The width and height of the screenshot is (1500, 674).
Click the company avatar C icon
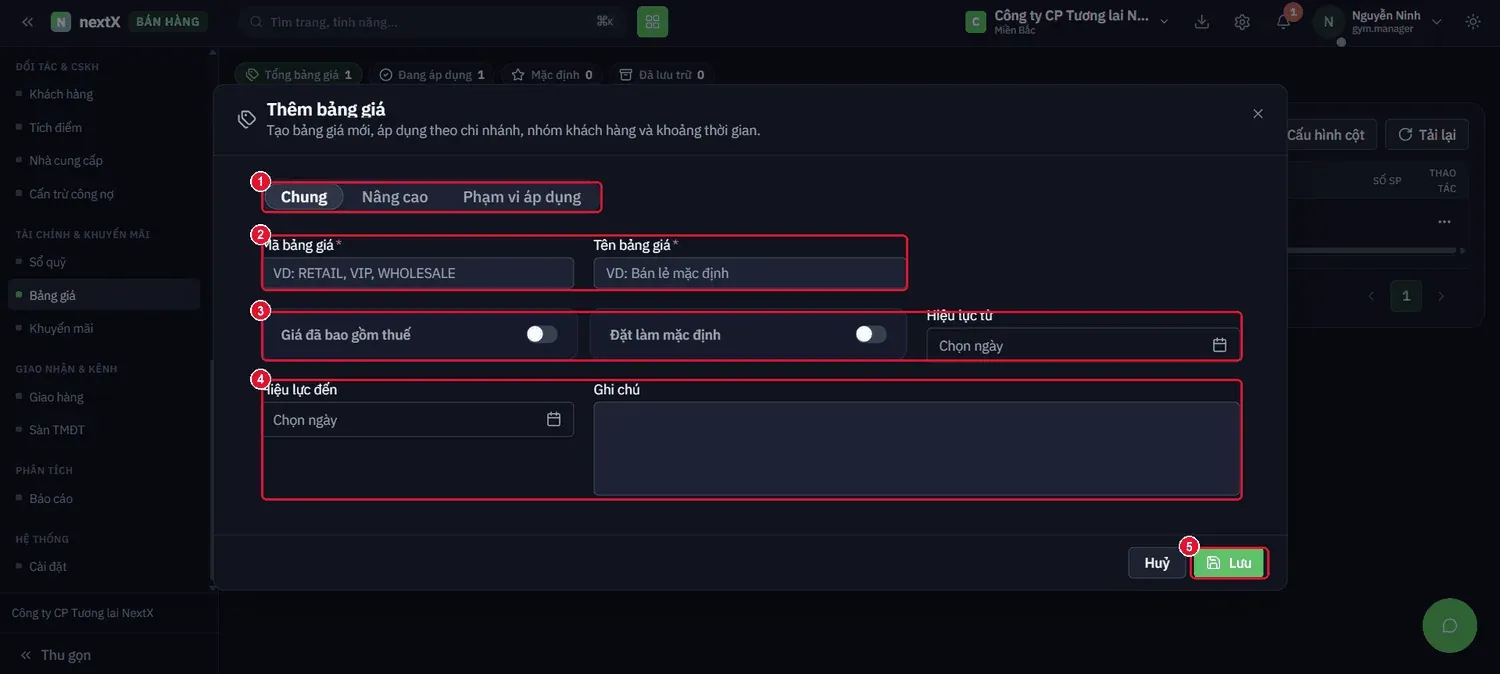(x=976, y=21)
